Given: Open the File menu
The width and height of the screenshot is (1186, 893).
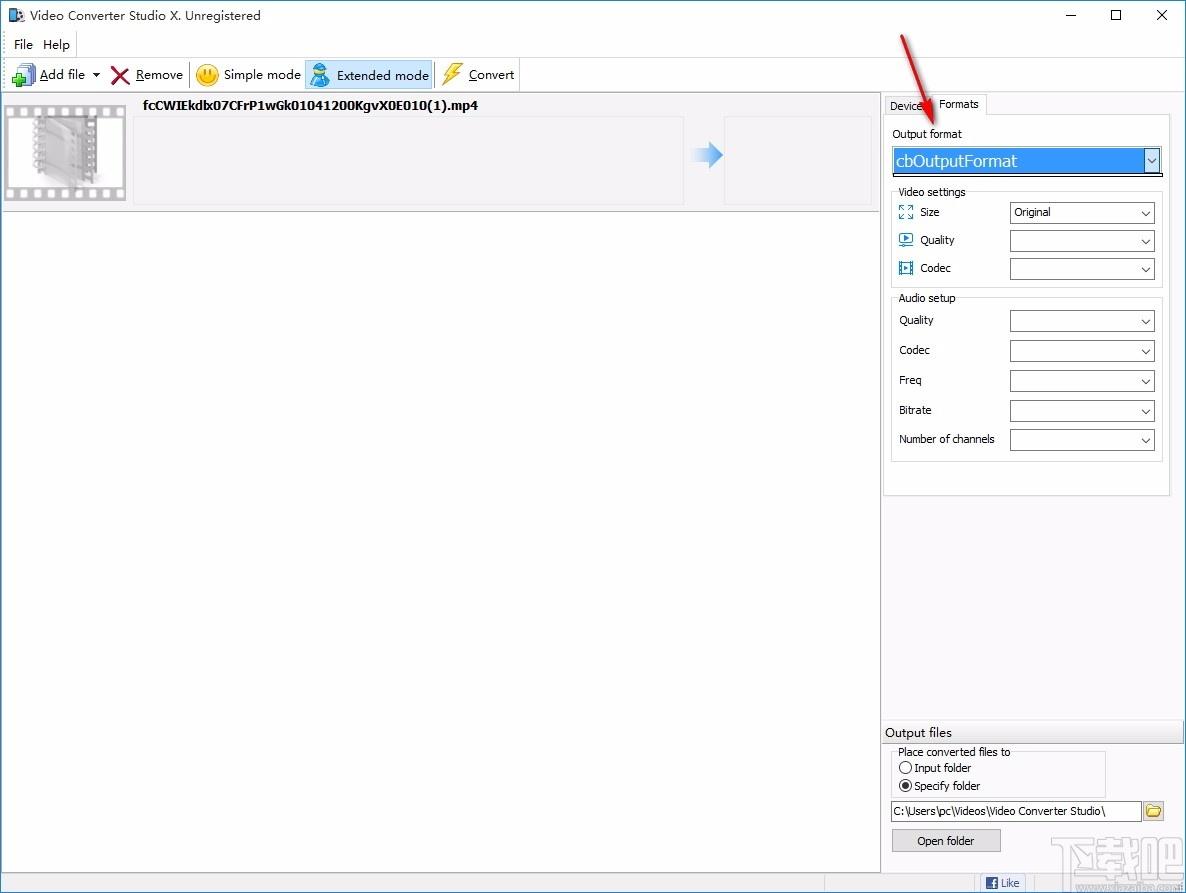Looking at the screenshot, I should click(x=23, y=45).
